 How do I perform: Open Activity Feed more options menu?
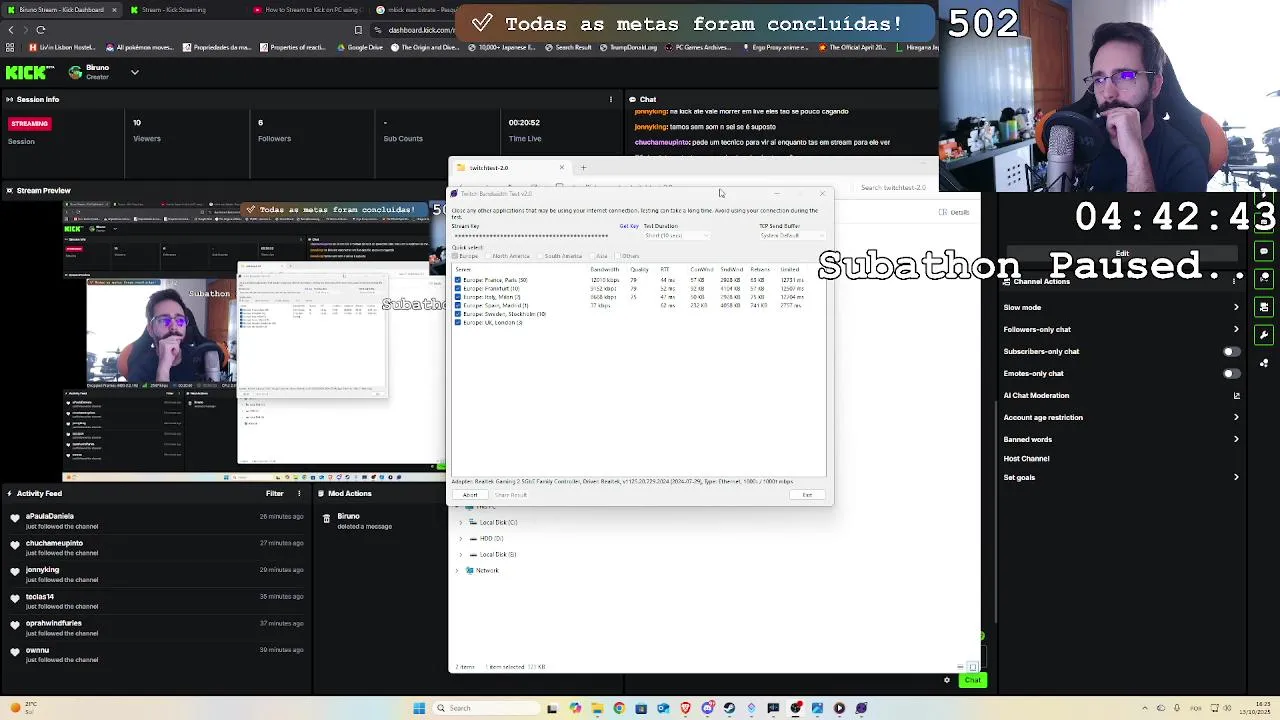pyautogui.click(x=299, y=493)
